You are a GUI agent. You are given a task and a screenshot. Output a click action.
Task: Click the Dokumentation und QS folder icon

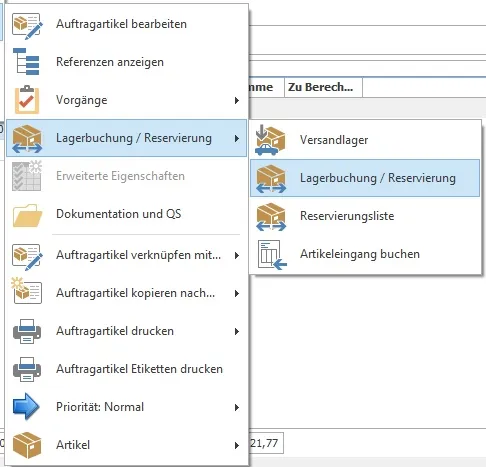27,215
